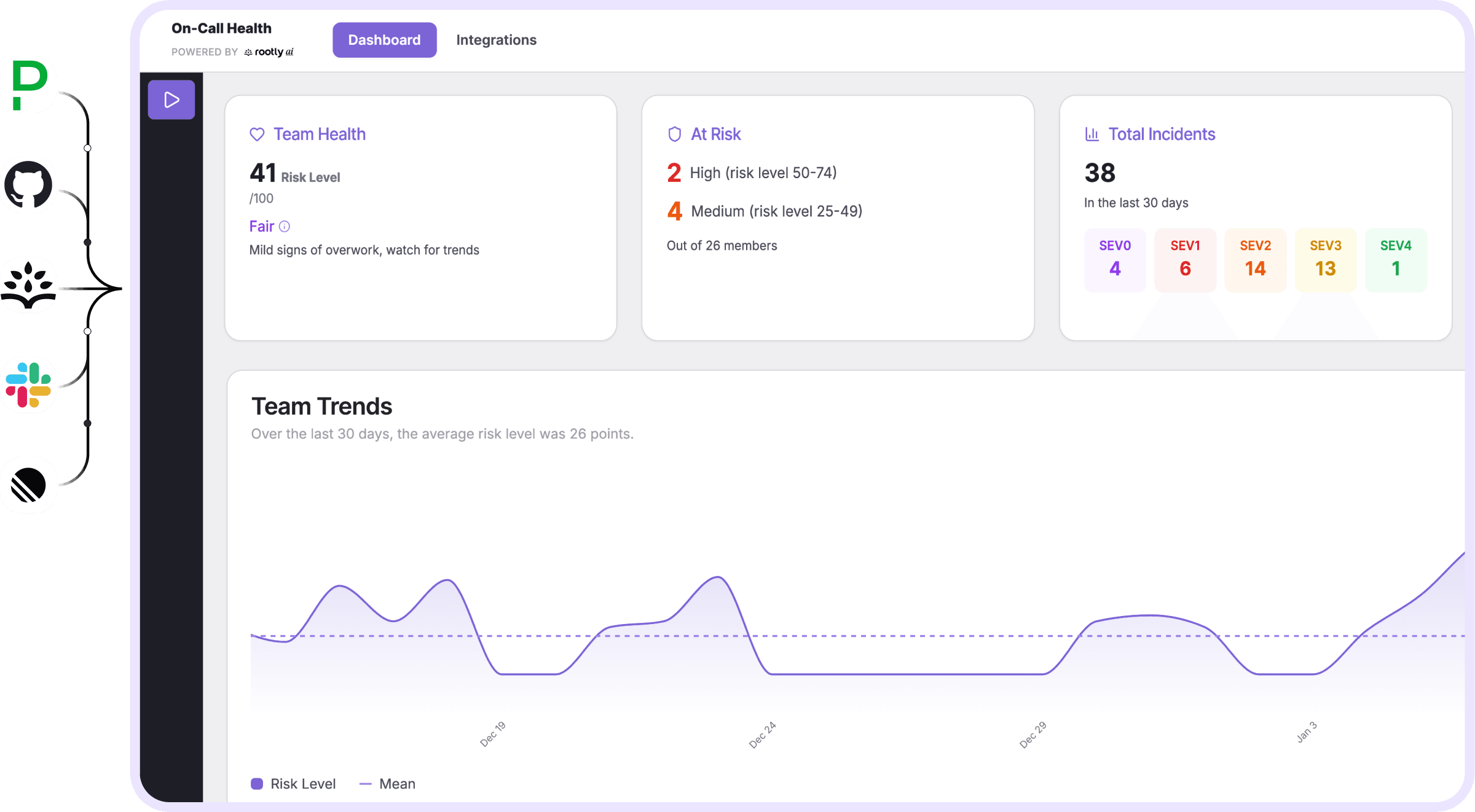Image resolution: width=1475 pixels, height=812 pixels.
Task: Click the play button in the sidebar
Action: point(171,99)
